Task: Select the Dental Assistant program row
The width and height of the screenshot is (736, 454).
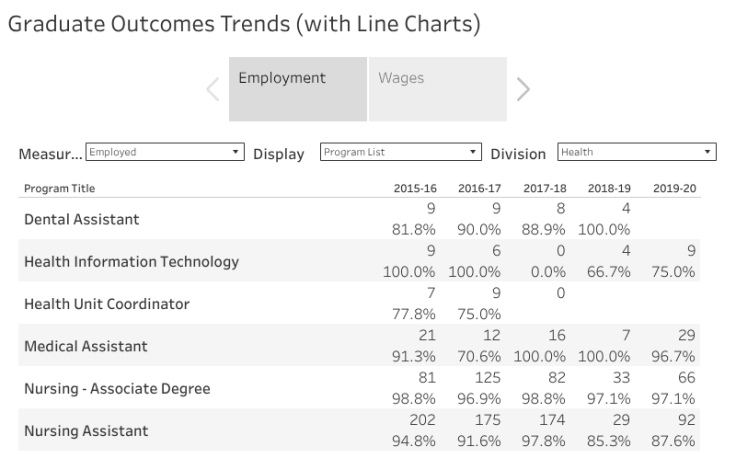Action: [82, 219]
